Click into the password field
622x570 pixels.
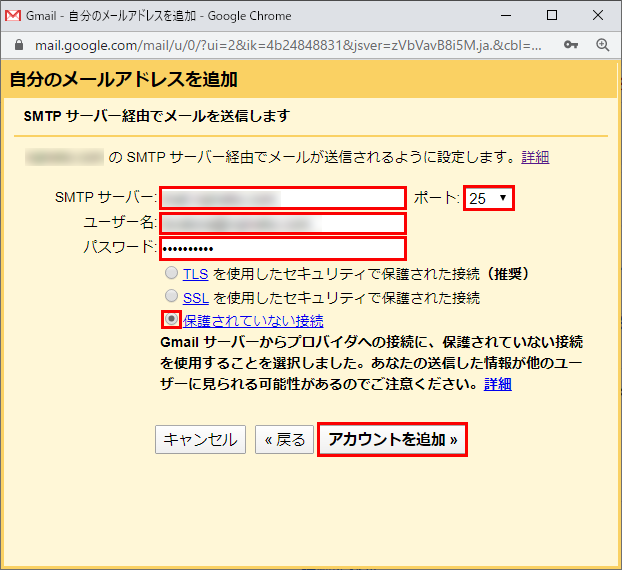282,248
